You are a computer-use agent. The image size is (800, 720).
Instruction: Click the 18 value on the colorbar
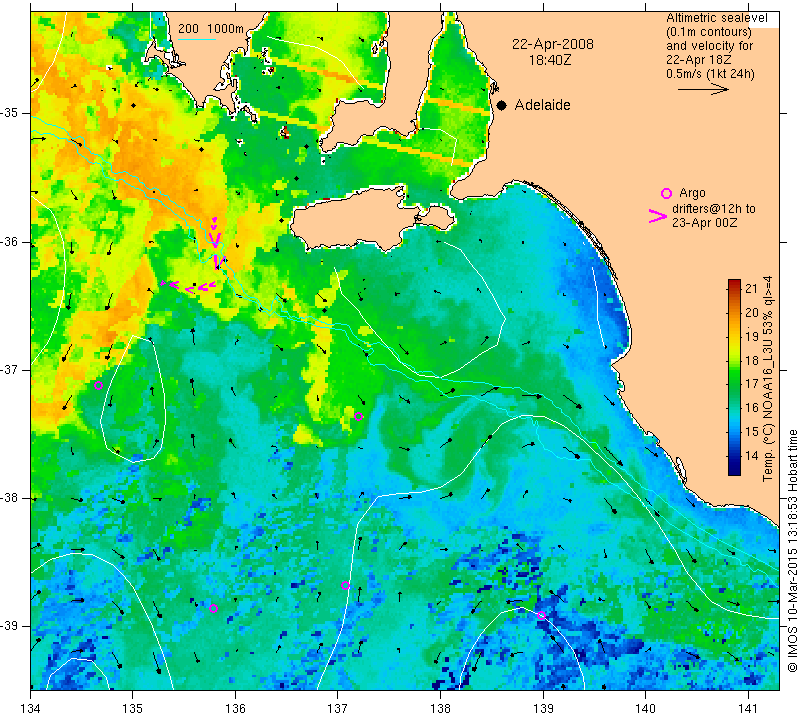752,360
